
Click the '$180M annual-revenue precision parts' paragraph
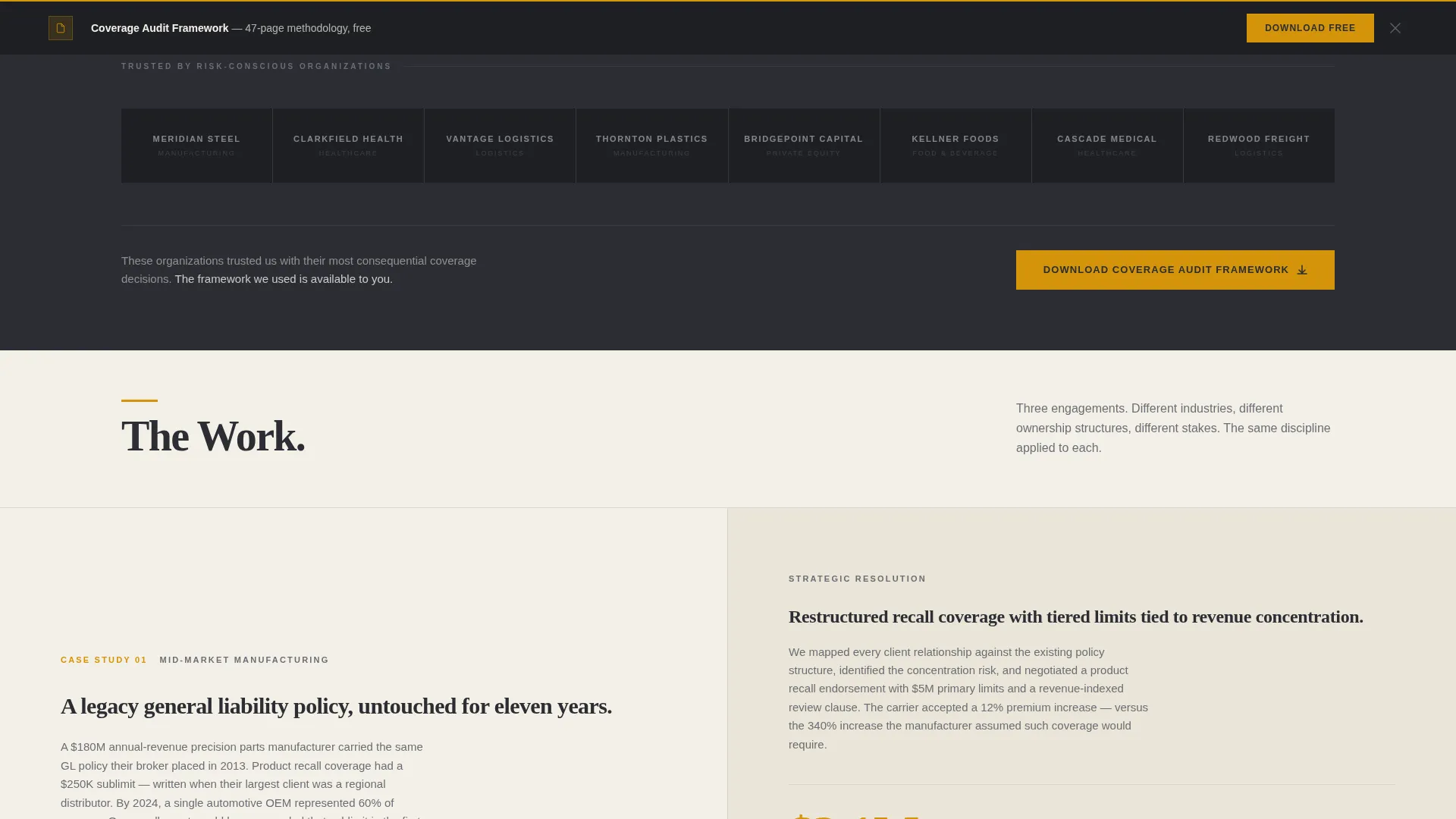coord(243,781)
